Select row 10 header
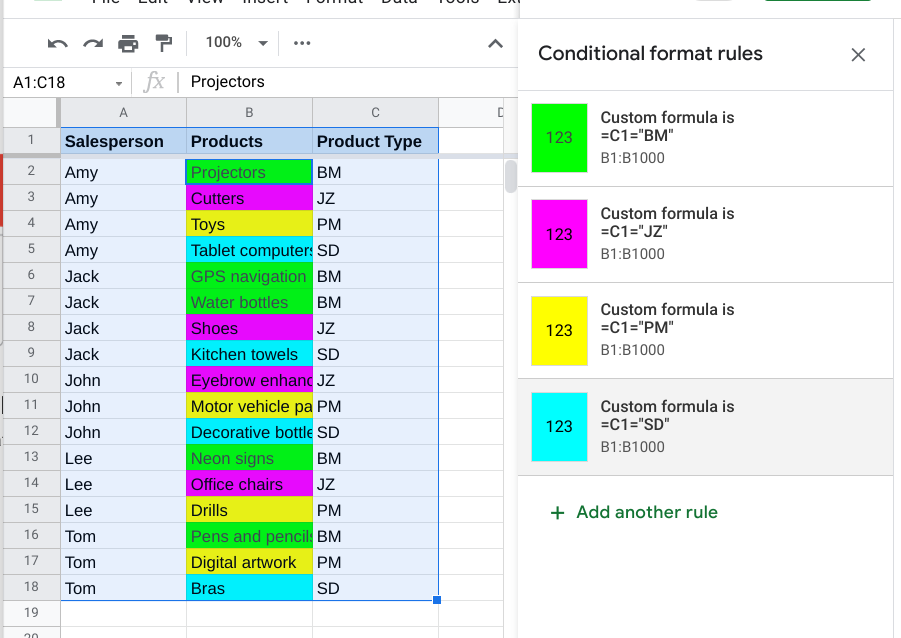The height and width of the screenshot is (638, 901). tap(31, 379)
